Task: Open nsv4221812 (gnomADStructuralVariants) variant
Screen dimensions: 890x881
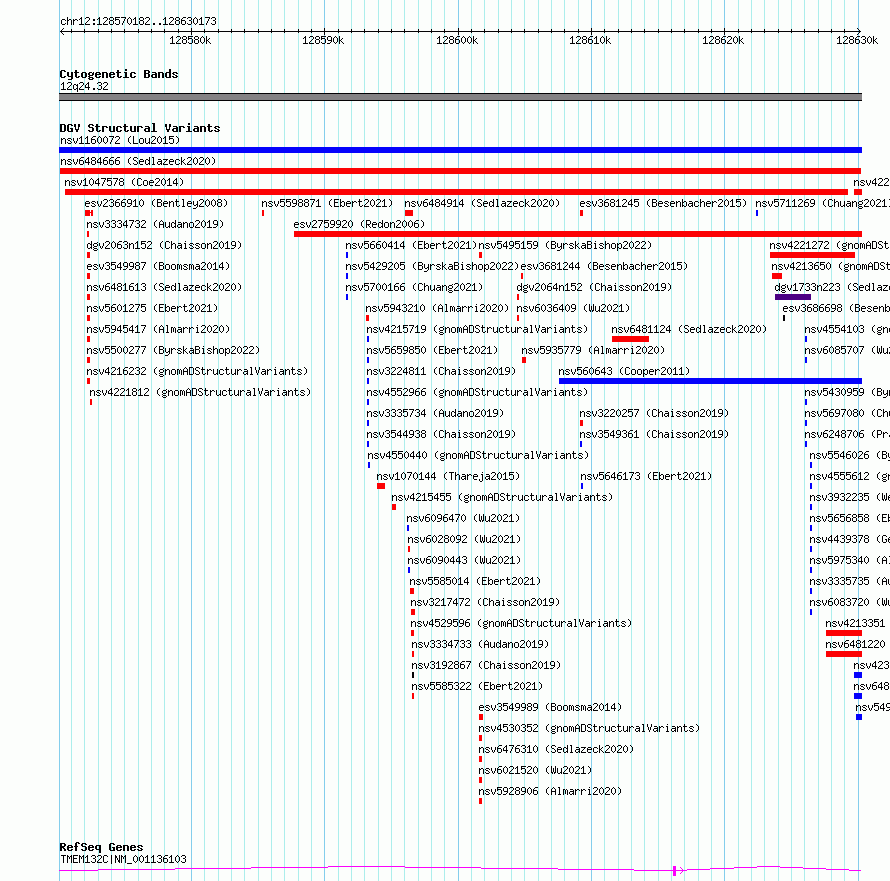Action: (x=200, y=392)
